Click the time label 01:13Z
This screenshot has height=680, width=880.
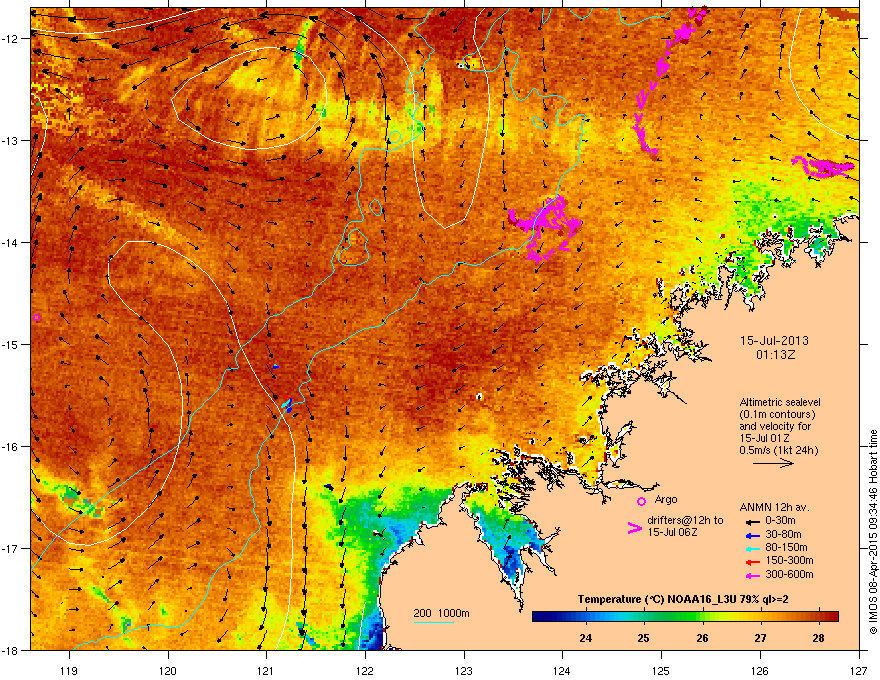(775, 355)
